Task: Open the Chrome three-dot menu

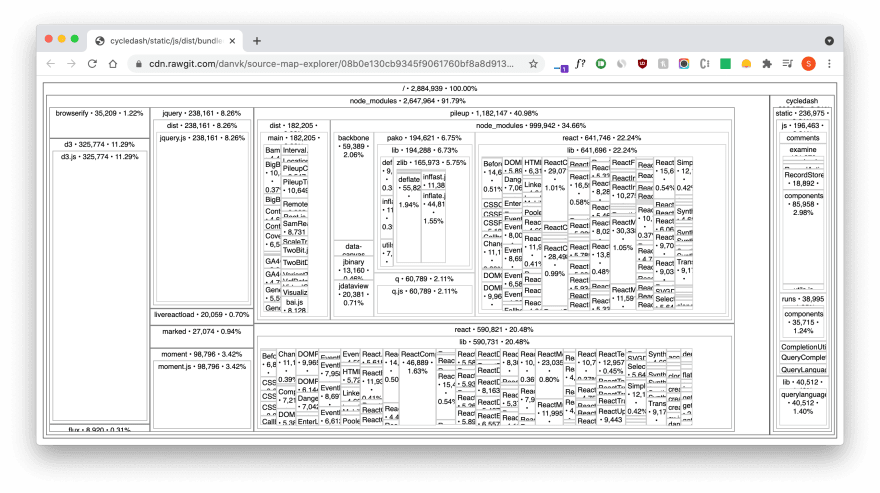Action: coord(829,64)
